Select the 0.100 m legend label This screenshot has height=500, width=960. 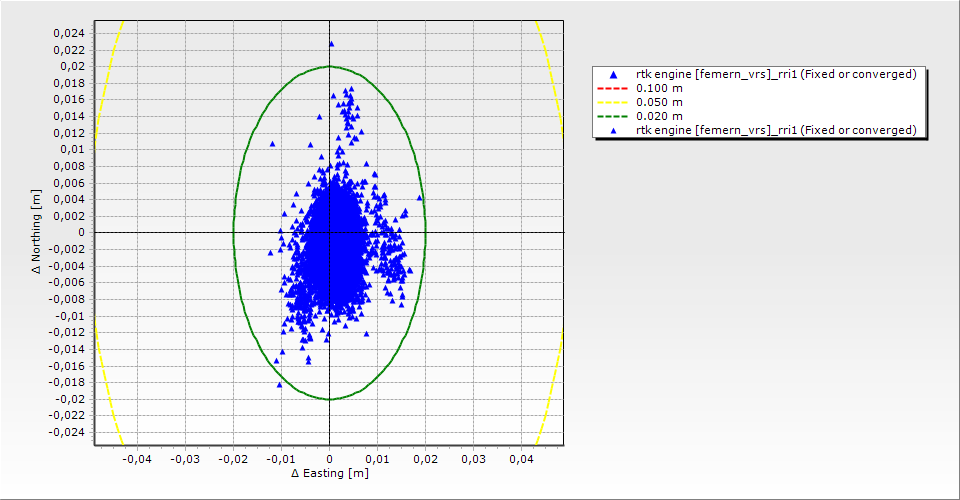click(x=659, y=88)
